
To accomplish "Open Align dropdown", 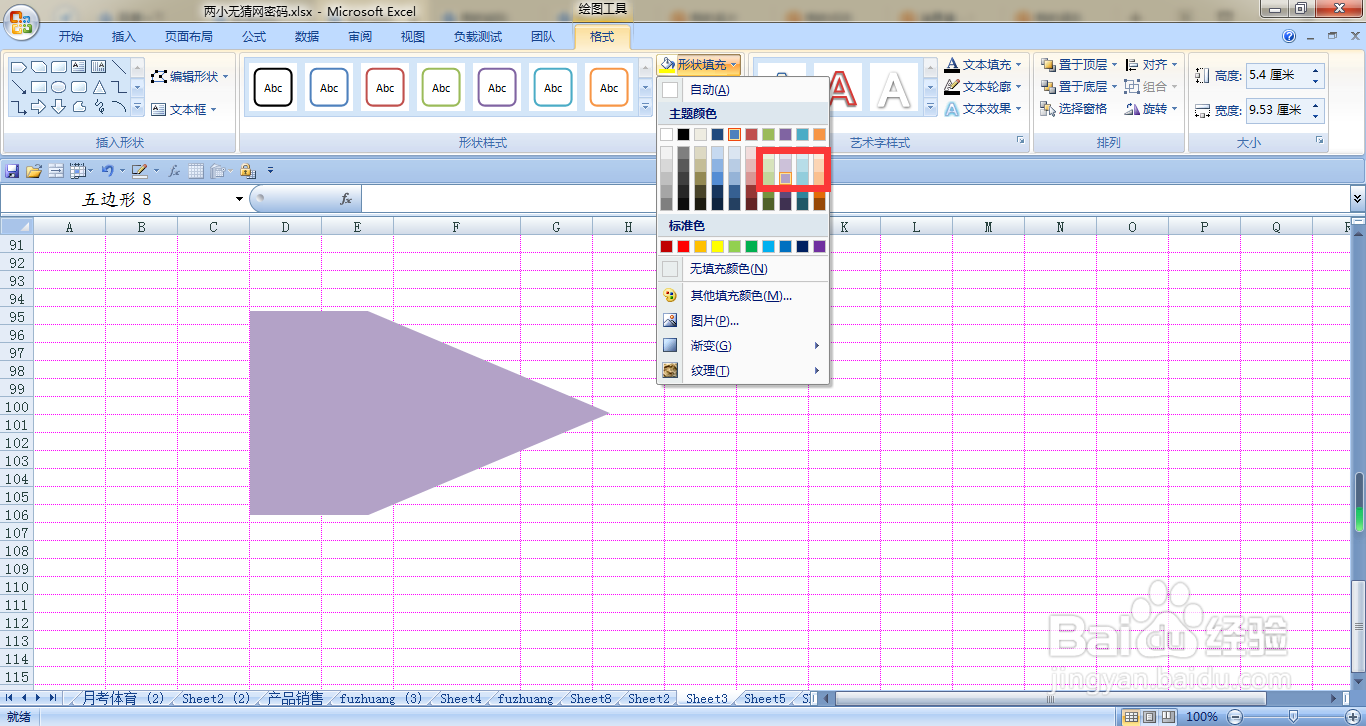I will (x=1151, y=64).
